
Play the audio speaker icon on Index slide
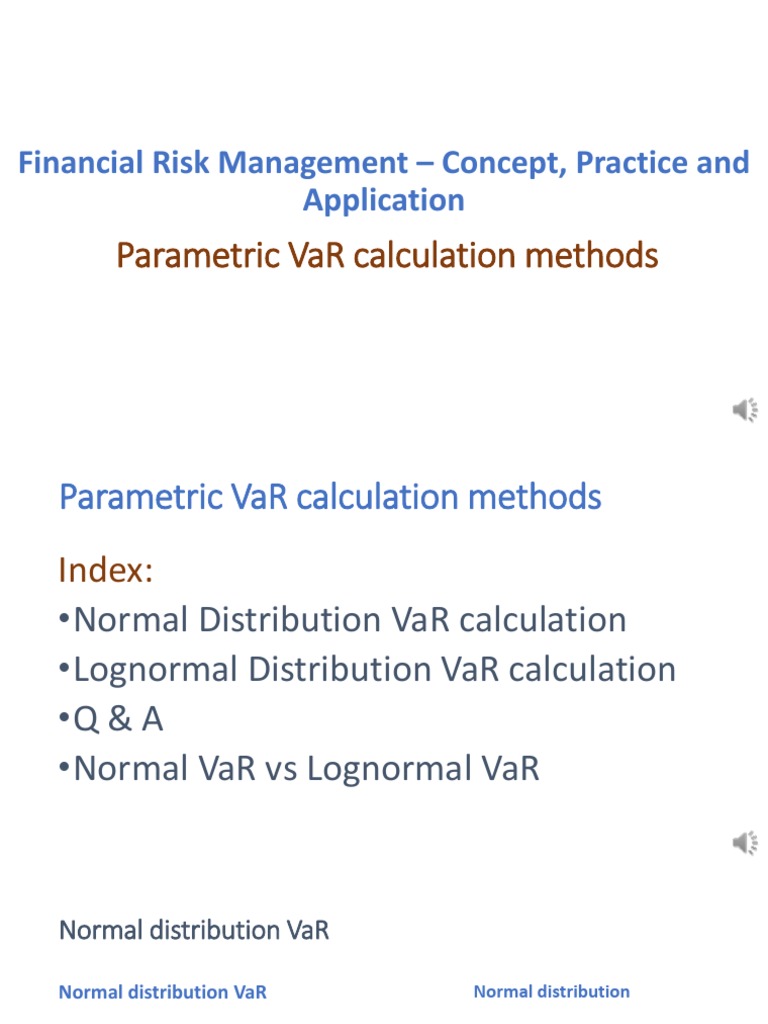pos(744,842)
